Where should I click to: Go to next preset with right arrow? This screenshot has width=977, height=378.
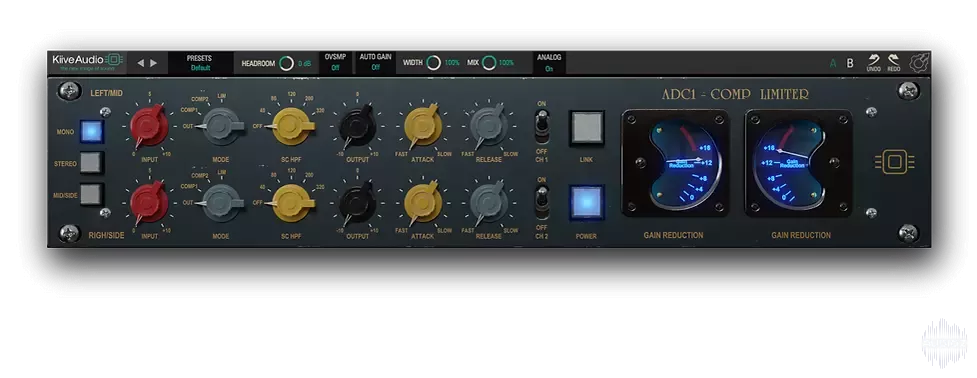154,63
